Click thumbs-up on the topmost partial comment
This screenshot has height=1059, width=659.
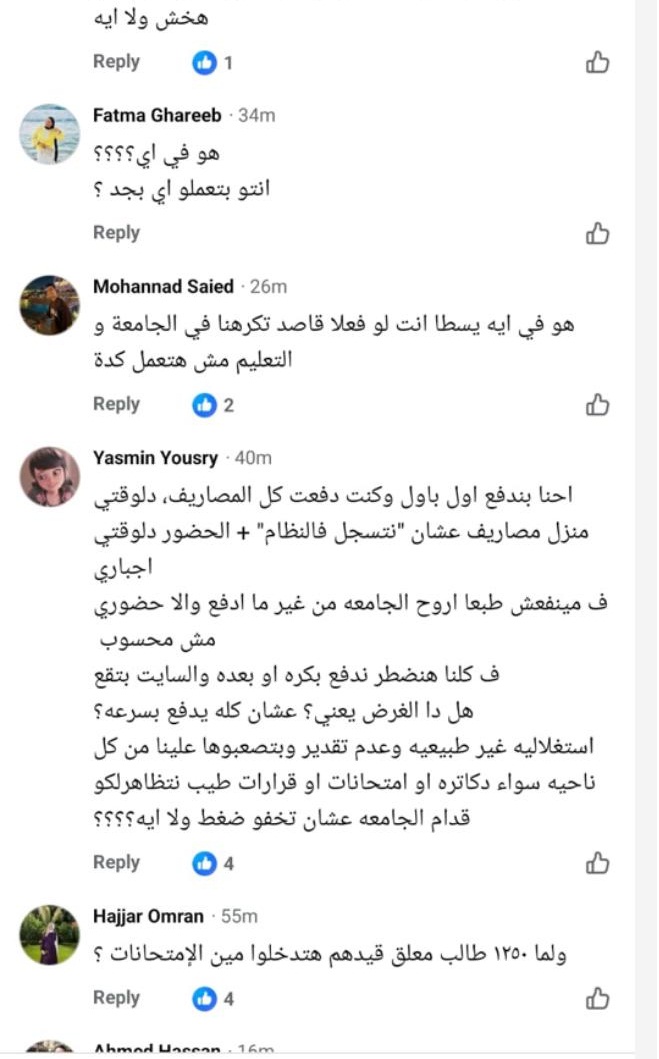597,63
